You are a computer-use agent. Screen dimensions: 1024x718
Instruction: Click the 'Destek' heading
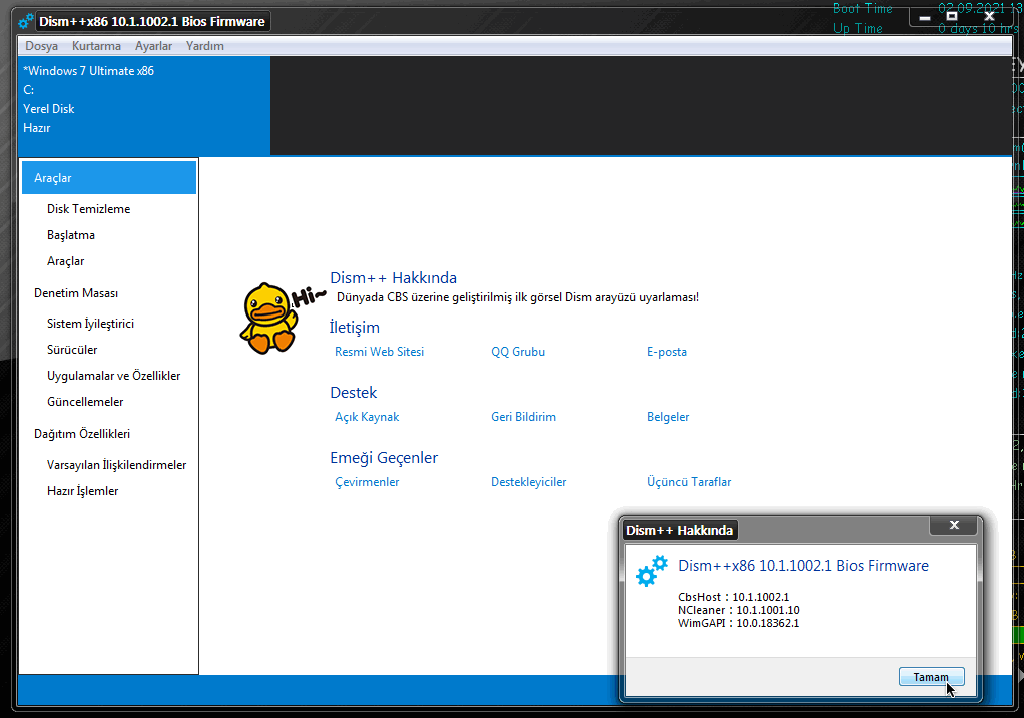354,393
